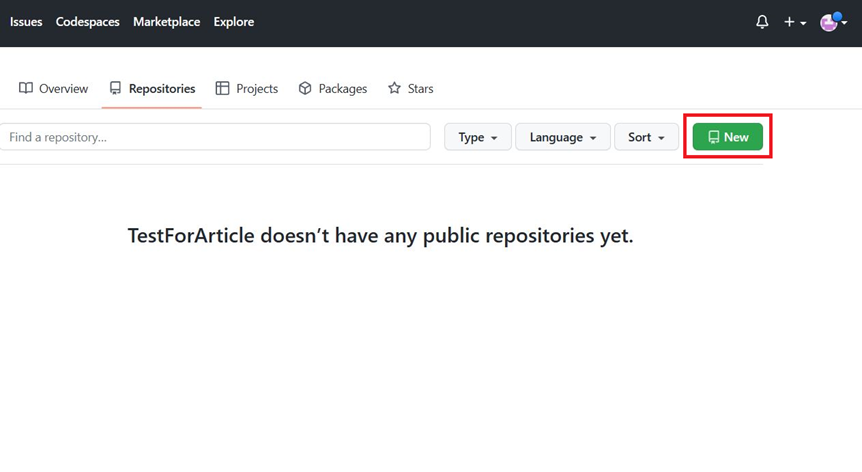Click the green New repository button
This screenshot has height=472, width=862.
(728, 137)
